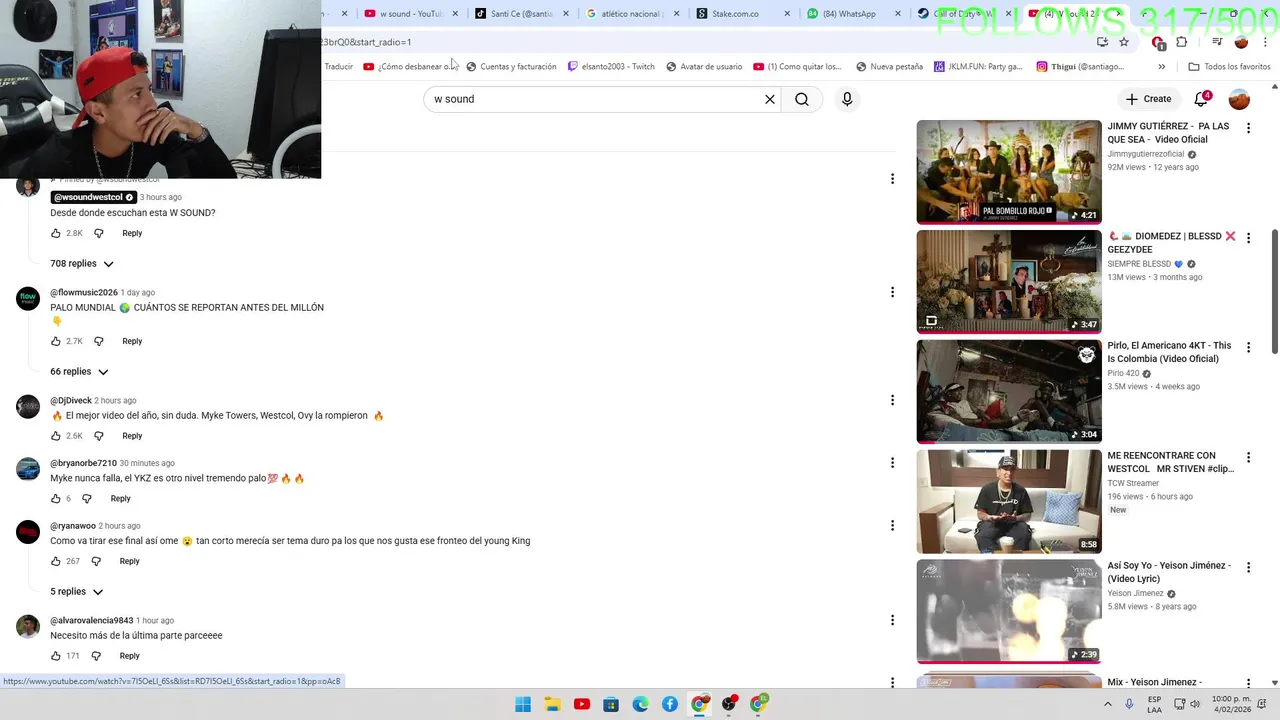Reply to the @DjDiveck comment

132,436
